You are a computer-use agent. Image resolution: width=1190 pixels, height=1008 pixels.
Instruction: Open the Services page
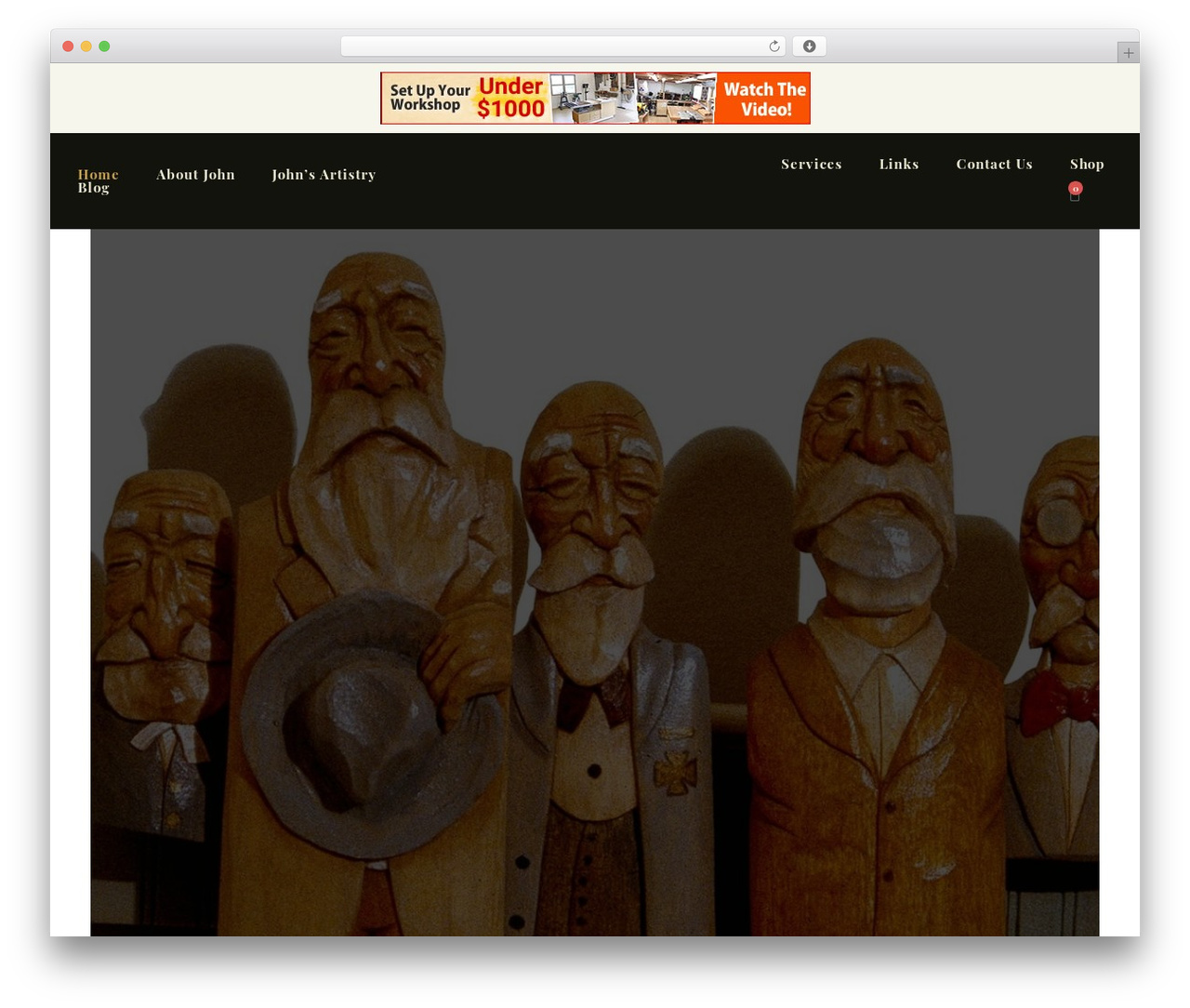[x=812, y=164]
